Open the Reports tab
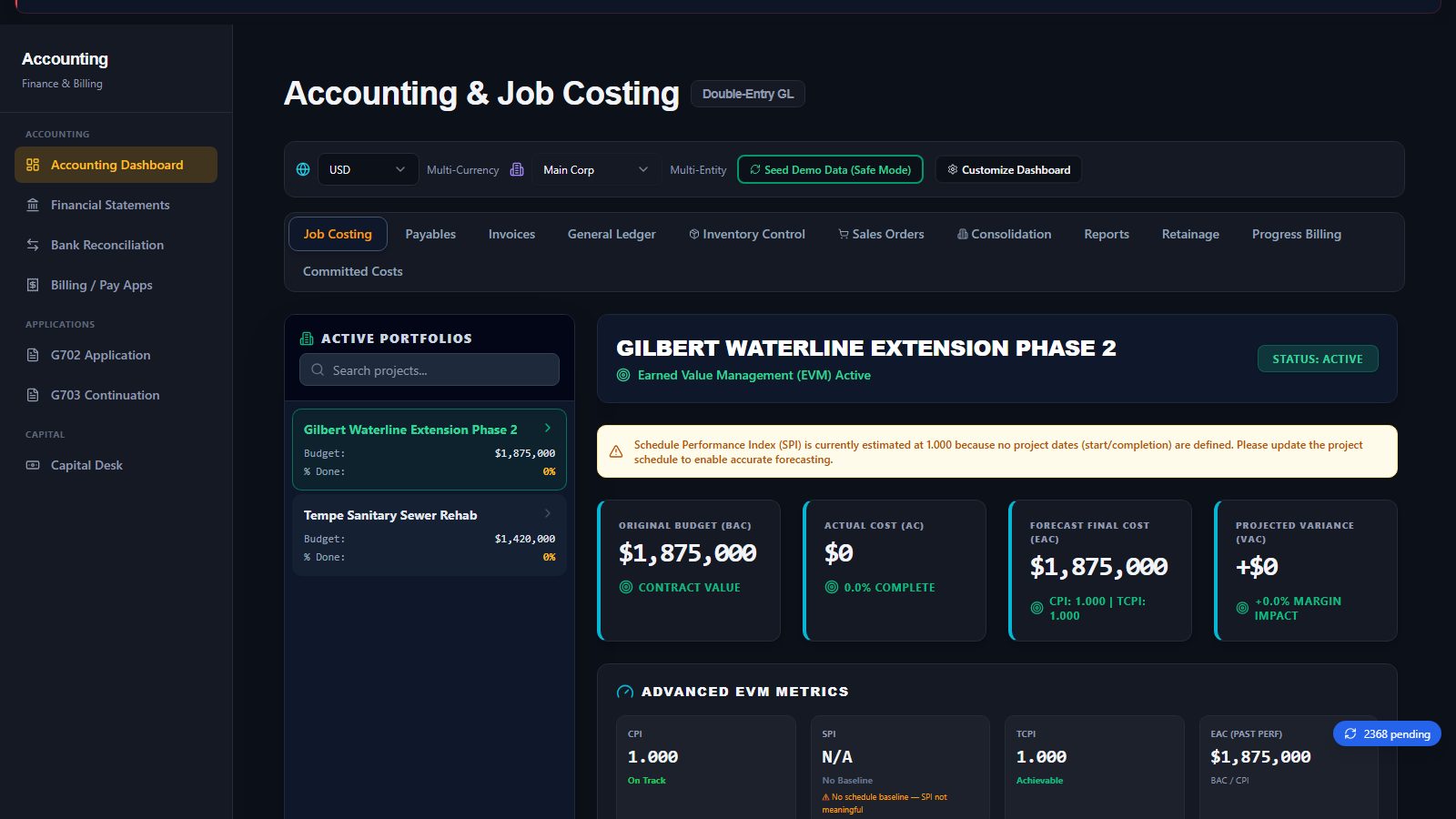This screenshot has width=1456, height=819. pyautogui.click(x=1107, y=234)
